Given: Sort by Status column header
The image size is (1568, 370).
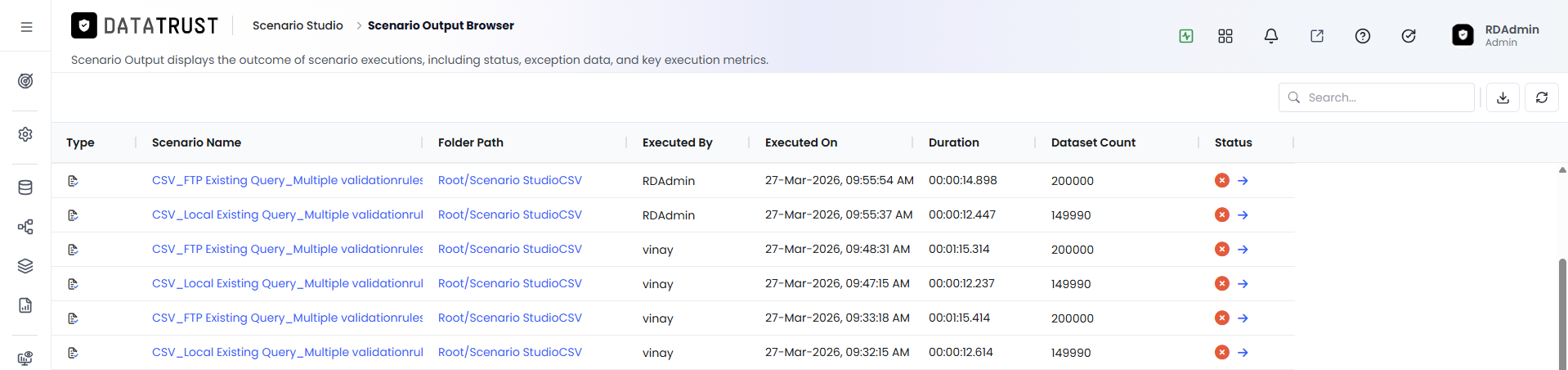Looking at the screenshot, I should coord(1234,142).
